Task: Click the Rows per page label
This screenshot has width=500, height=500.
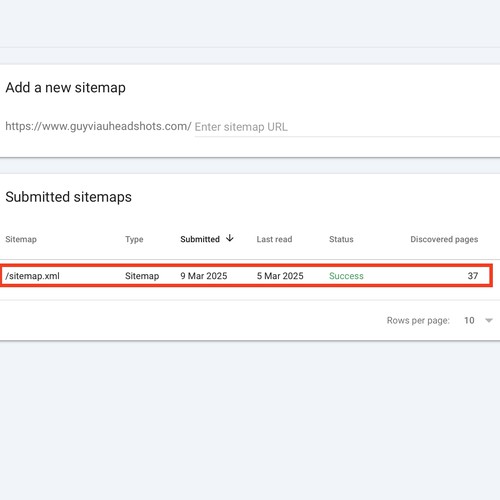Action: (418, 321)
